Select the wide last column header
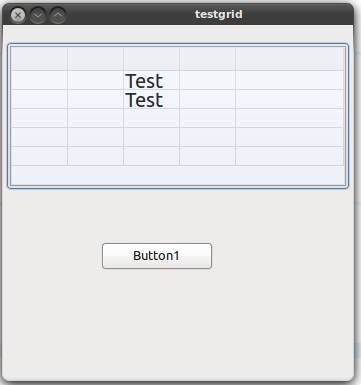This screenshot has width=361, height=385. [289, 59]
